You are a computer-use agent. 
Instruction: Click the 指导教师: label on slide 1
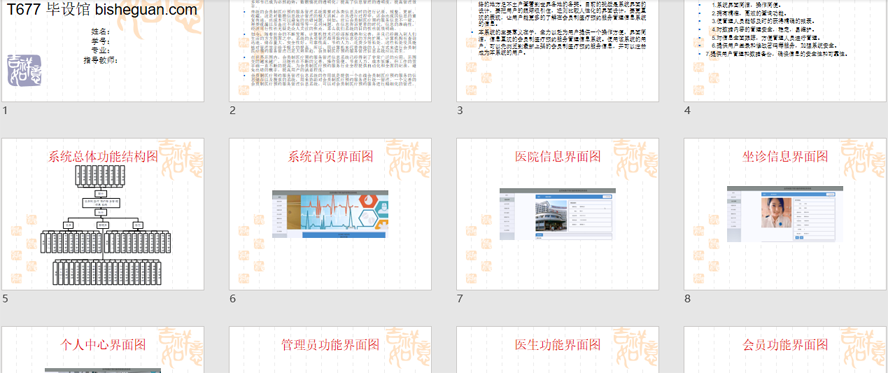click(x=101, y=60)
